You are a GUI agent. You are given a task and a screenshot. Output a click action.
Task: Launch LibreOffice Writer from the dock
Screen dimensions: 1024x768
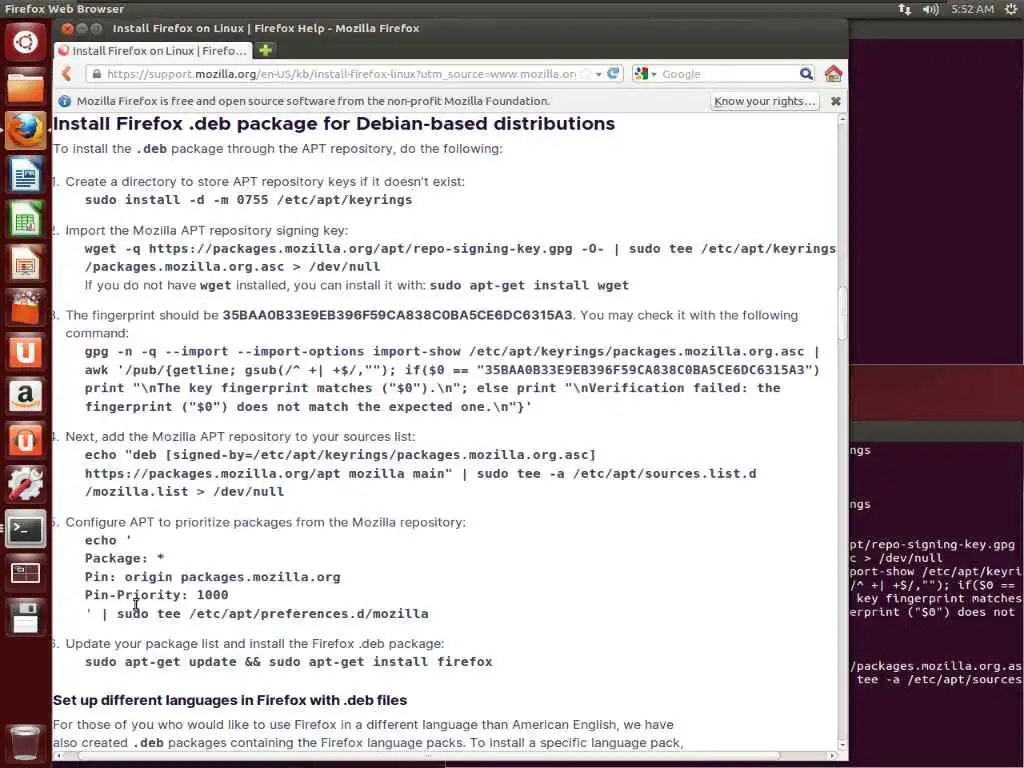click(25, 175)
